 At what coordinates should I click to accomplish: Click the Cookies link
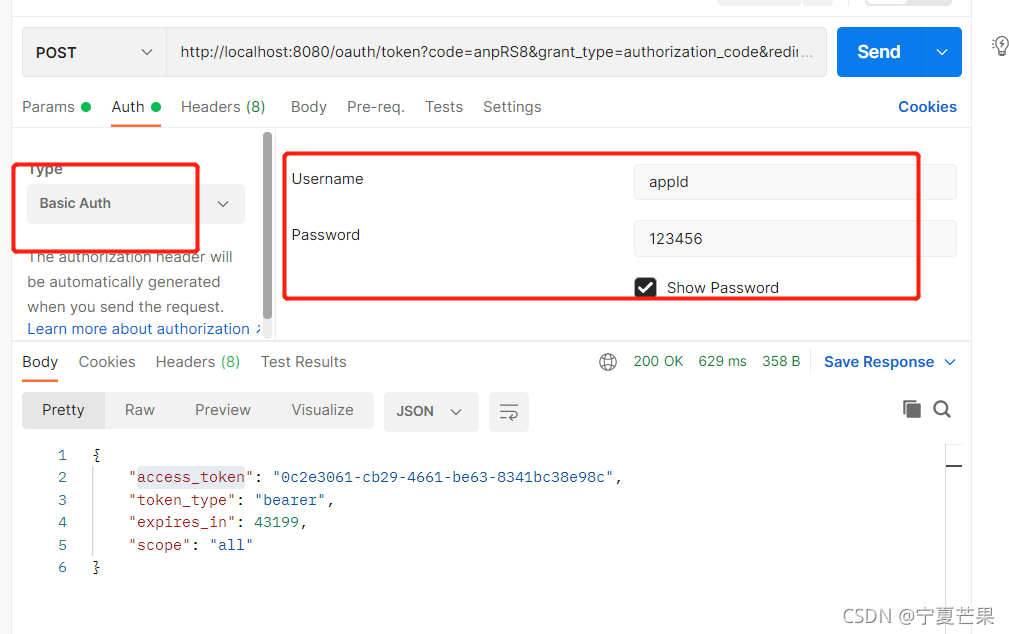coord(927,107)
